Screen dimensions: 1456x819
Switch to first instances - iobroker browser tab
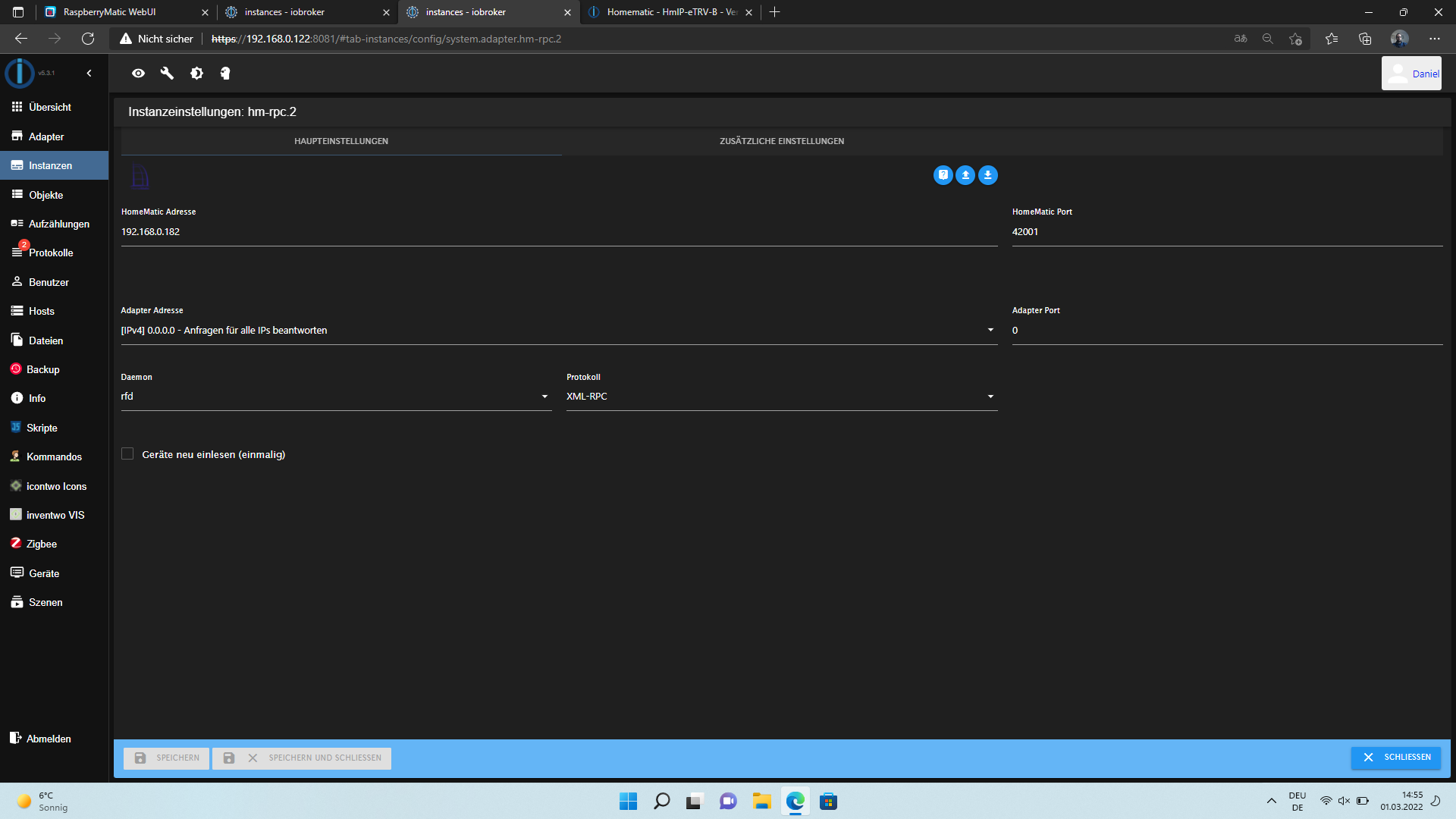coord(307,12)
